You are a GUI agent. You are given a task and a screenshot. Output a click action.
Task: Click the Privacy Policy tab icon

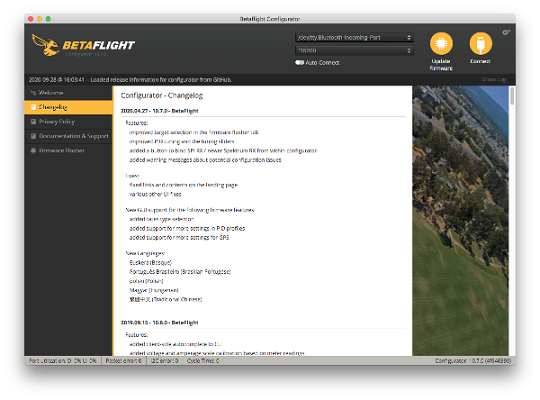tap(33, 122)
